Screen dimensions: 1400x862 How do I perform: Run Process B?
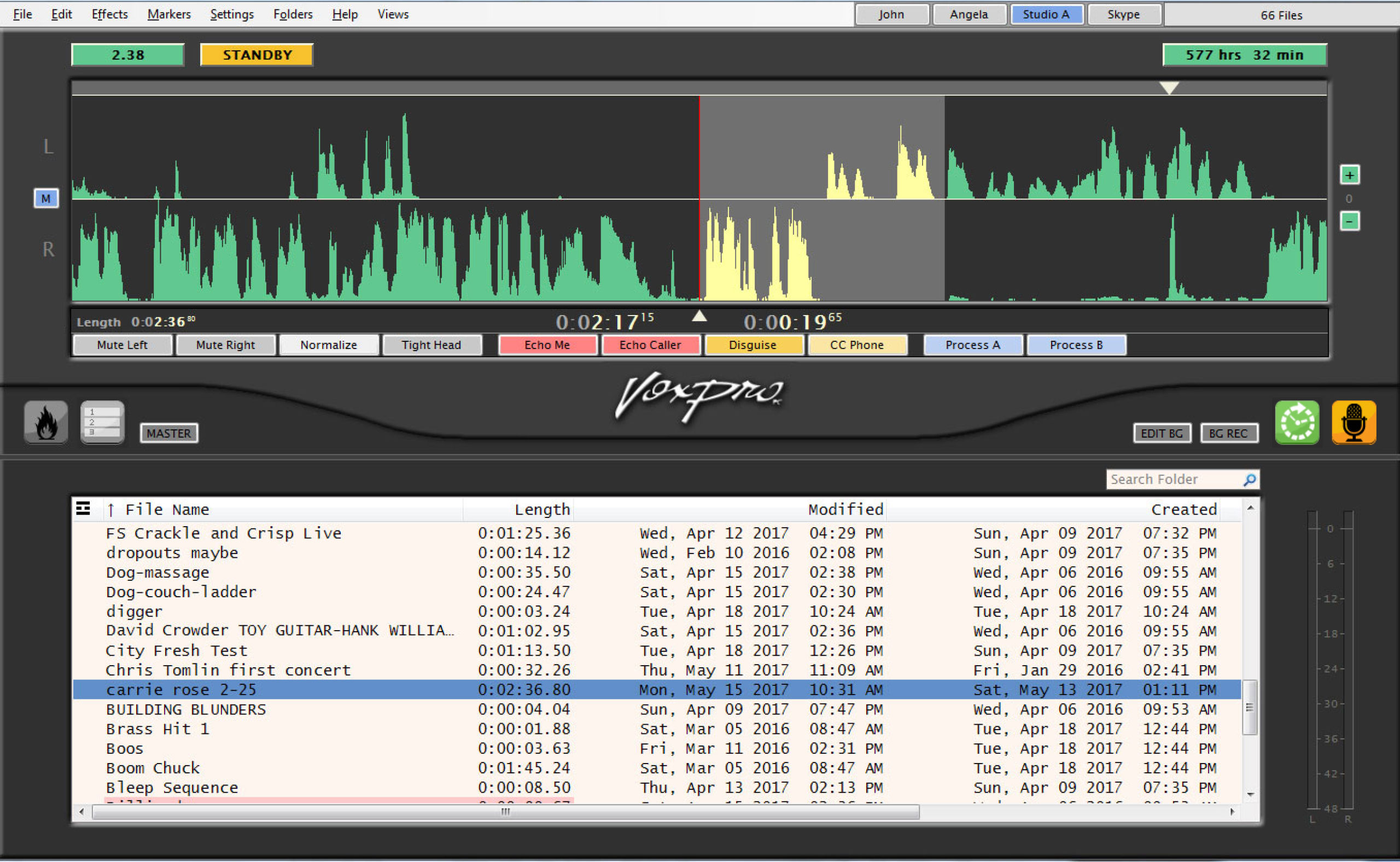(x=1076, y=345)
